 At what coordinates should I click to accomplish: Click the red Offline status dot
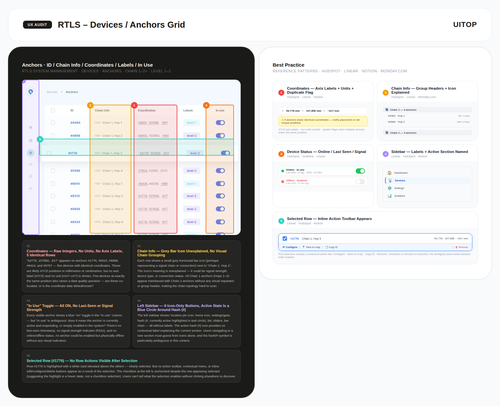click(283, 182)
